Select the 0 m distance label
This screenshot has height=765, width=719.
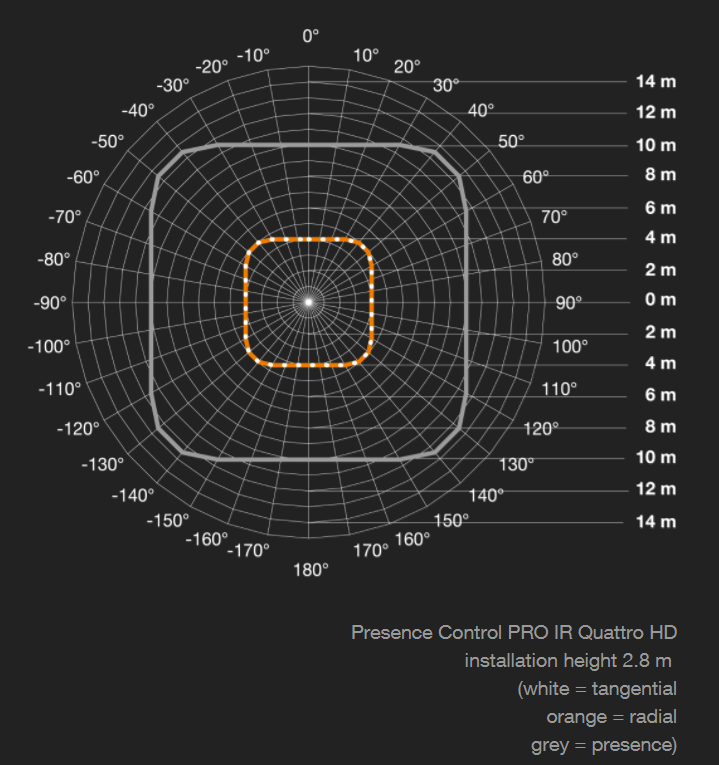(x=660, y=300)
